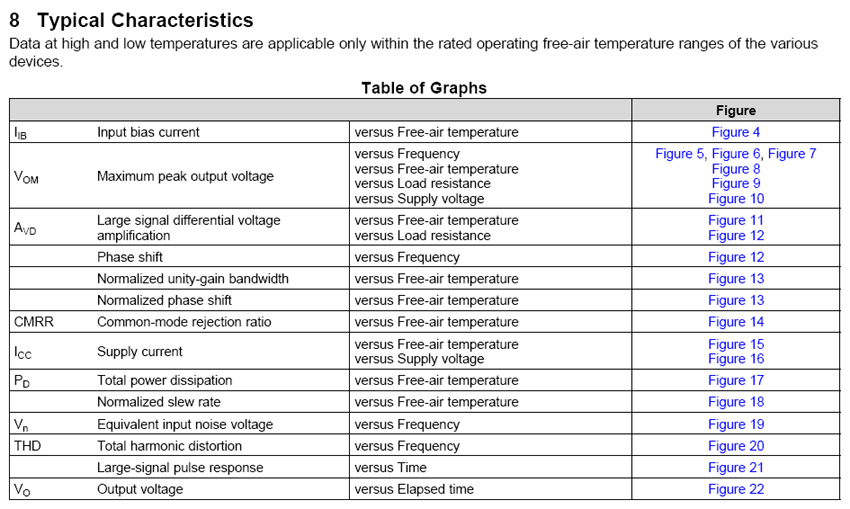The image size is (850, 509).
Task: Follow Figure 20 for total harmonic distortion
Action: [x=735, y=446]
